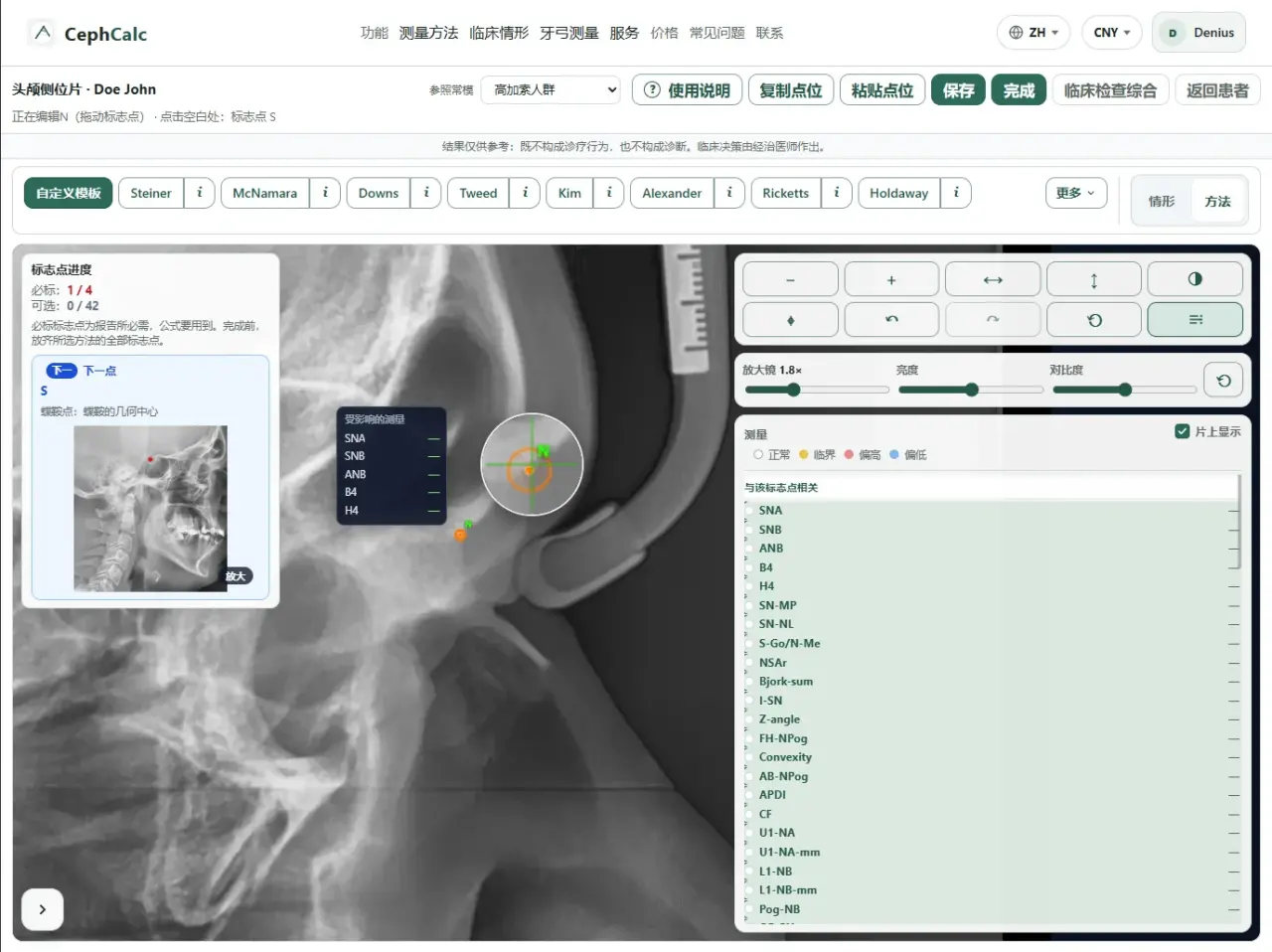Flip the X-ray vertically
The width and height of the screenshot is (1272, 952).
coord(1094,279)
